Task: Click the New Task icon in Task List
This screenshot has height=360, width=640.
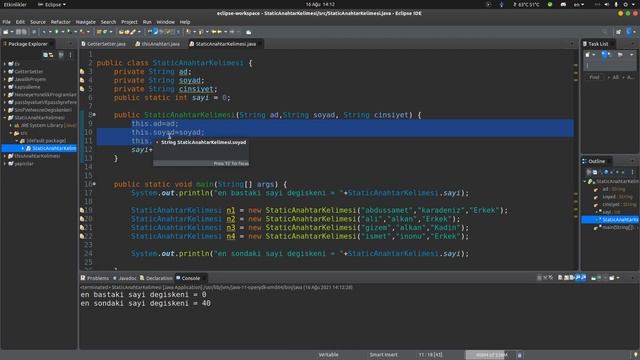Action: point(587,55)
